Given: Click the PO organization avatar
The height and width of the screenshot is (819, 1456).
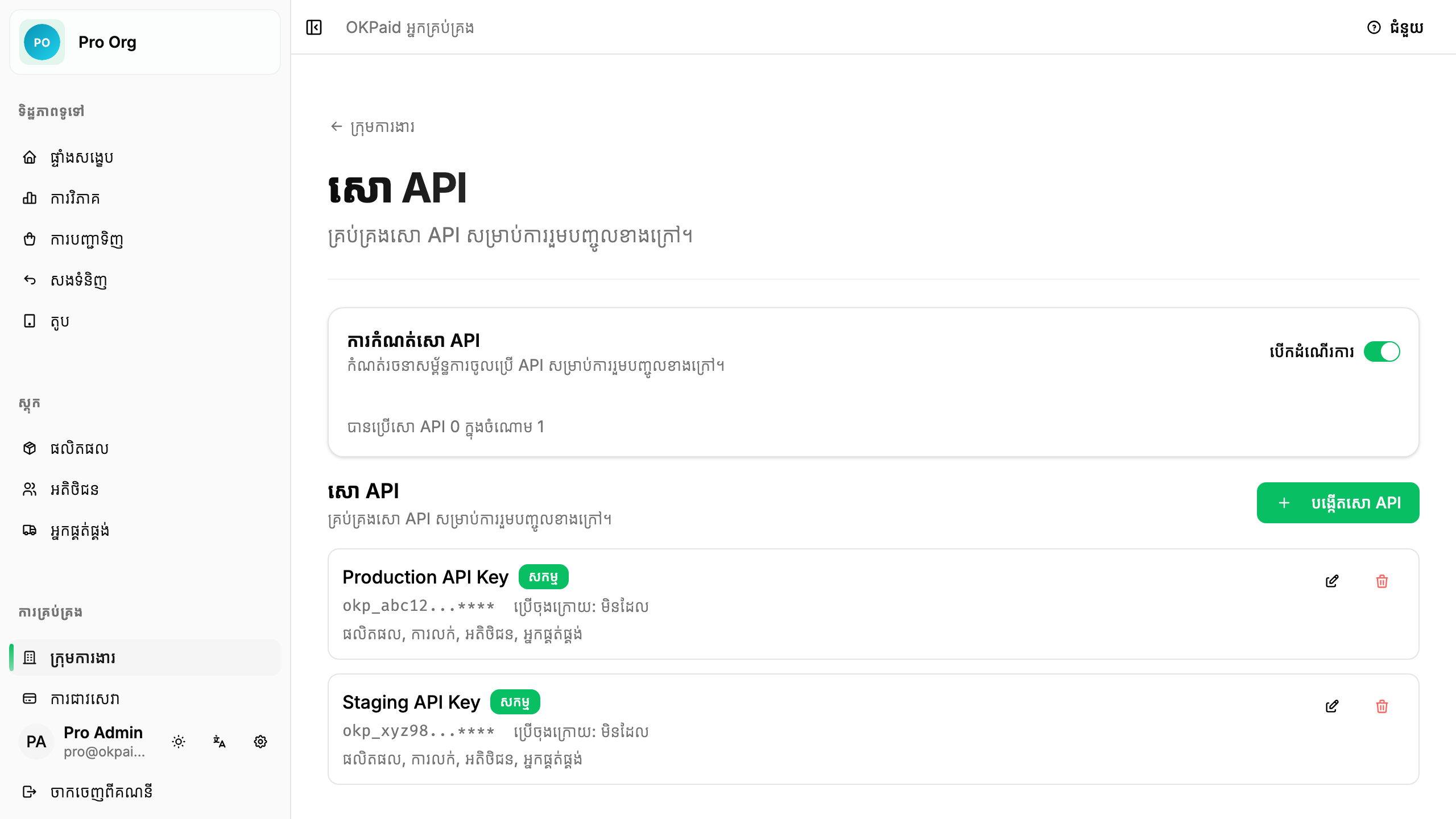Looking at the screenshot, I should [42, 42].
